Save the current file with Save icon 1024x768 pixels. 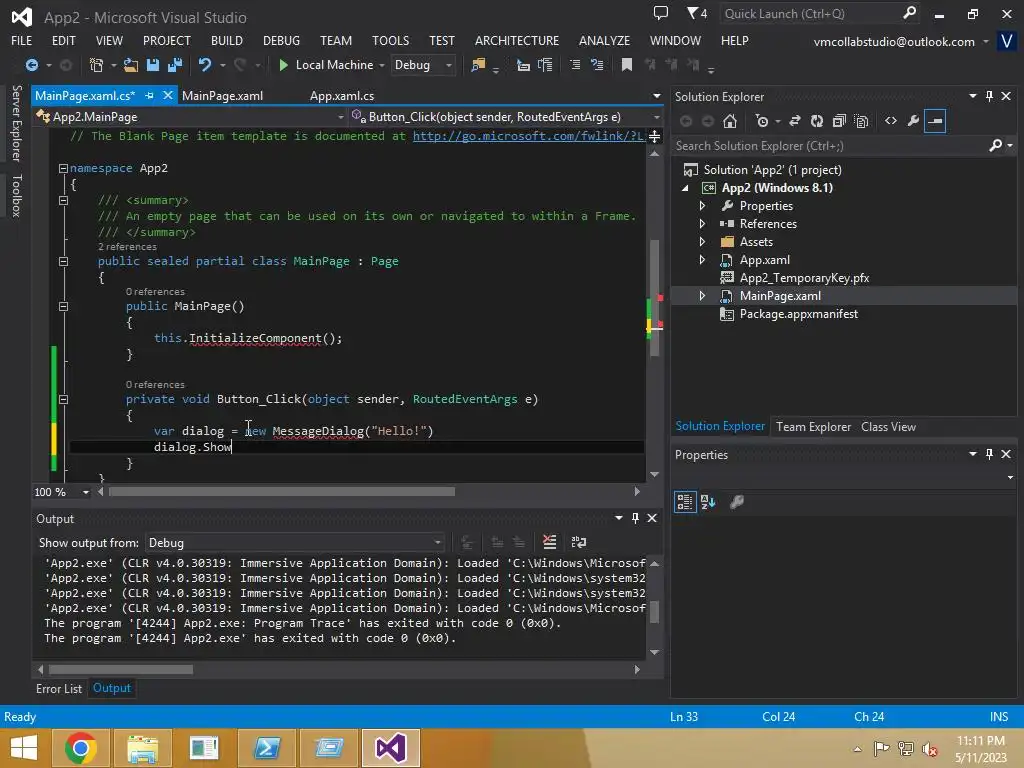tap(153, 65)
